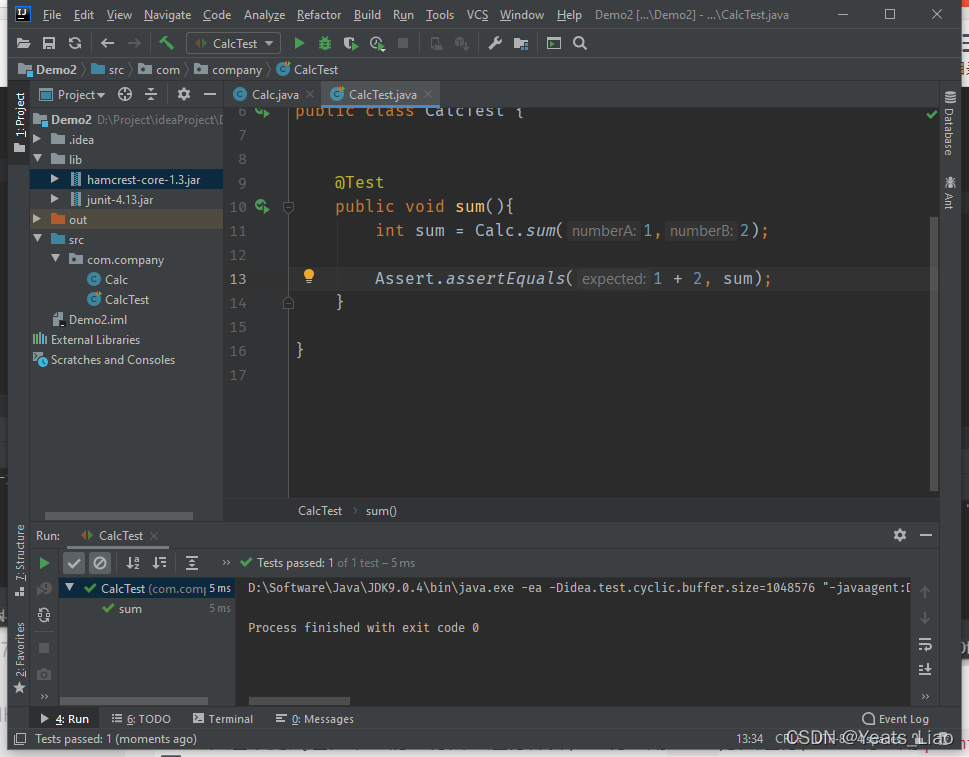This screenshot has width=969, height=757.
Task: Open the Database side panel
Action: pos(950,122)
